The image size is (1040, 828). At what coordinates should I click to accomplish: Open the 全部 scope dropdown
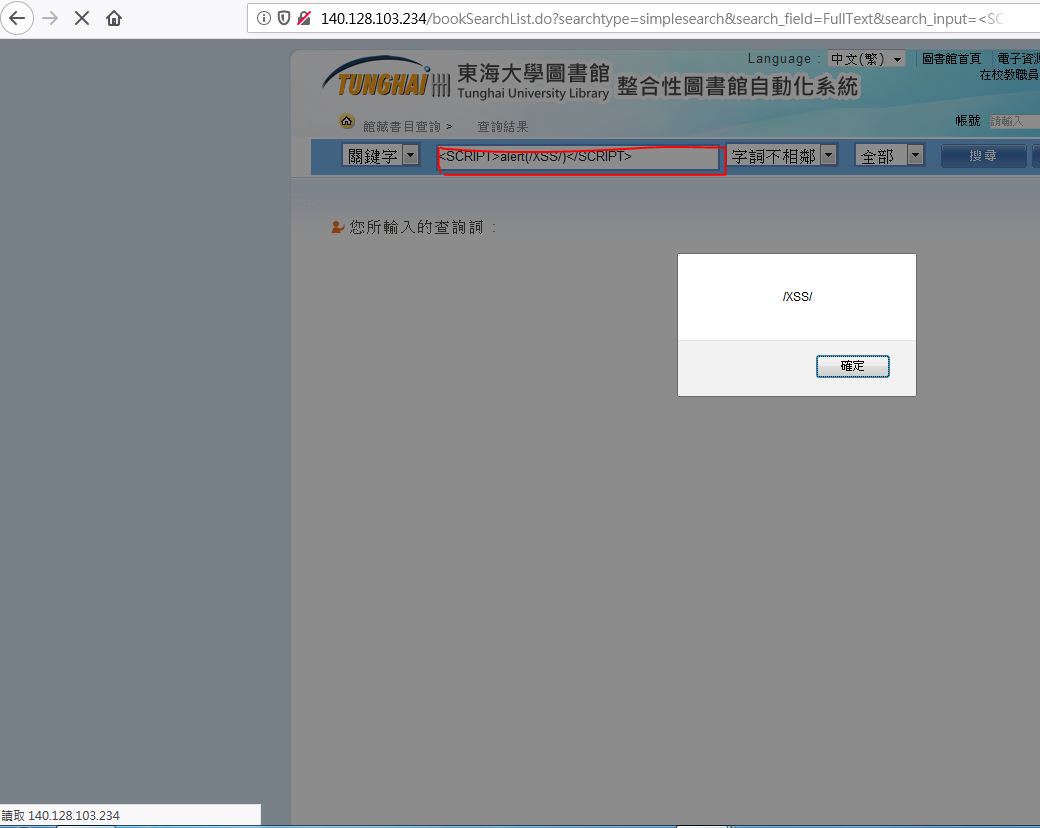point(889,156)
